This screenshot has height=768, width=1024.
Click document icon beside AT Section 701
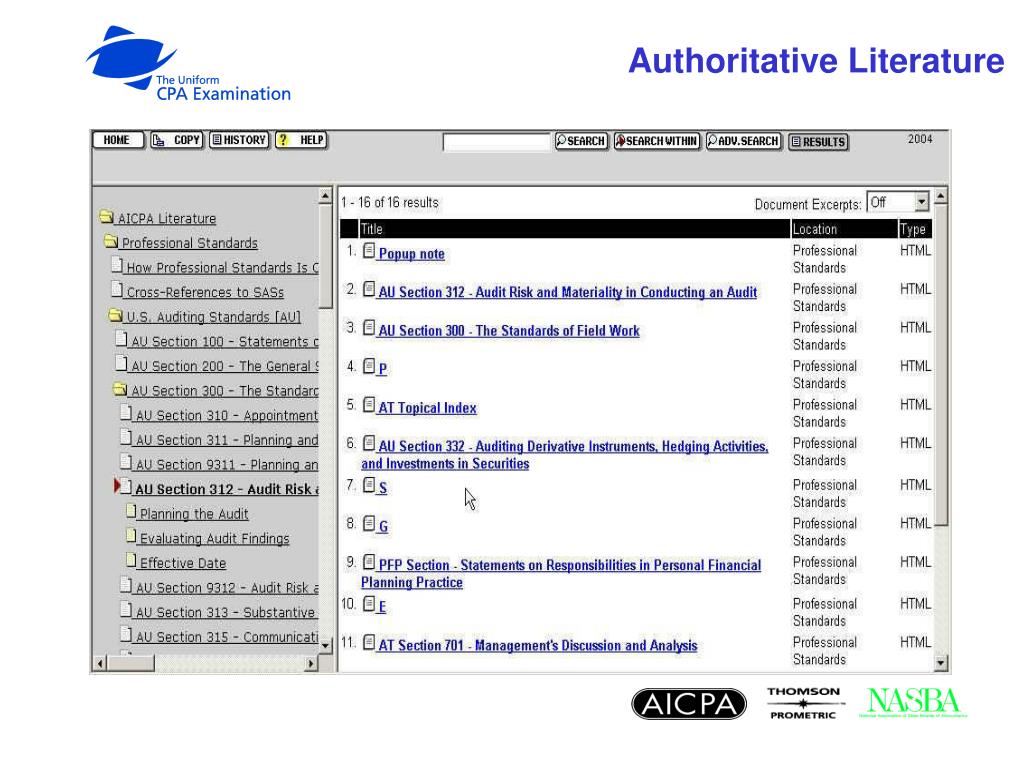tap(369, 643)
